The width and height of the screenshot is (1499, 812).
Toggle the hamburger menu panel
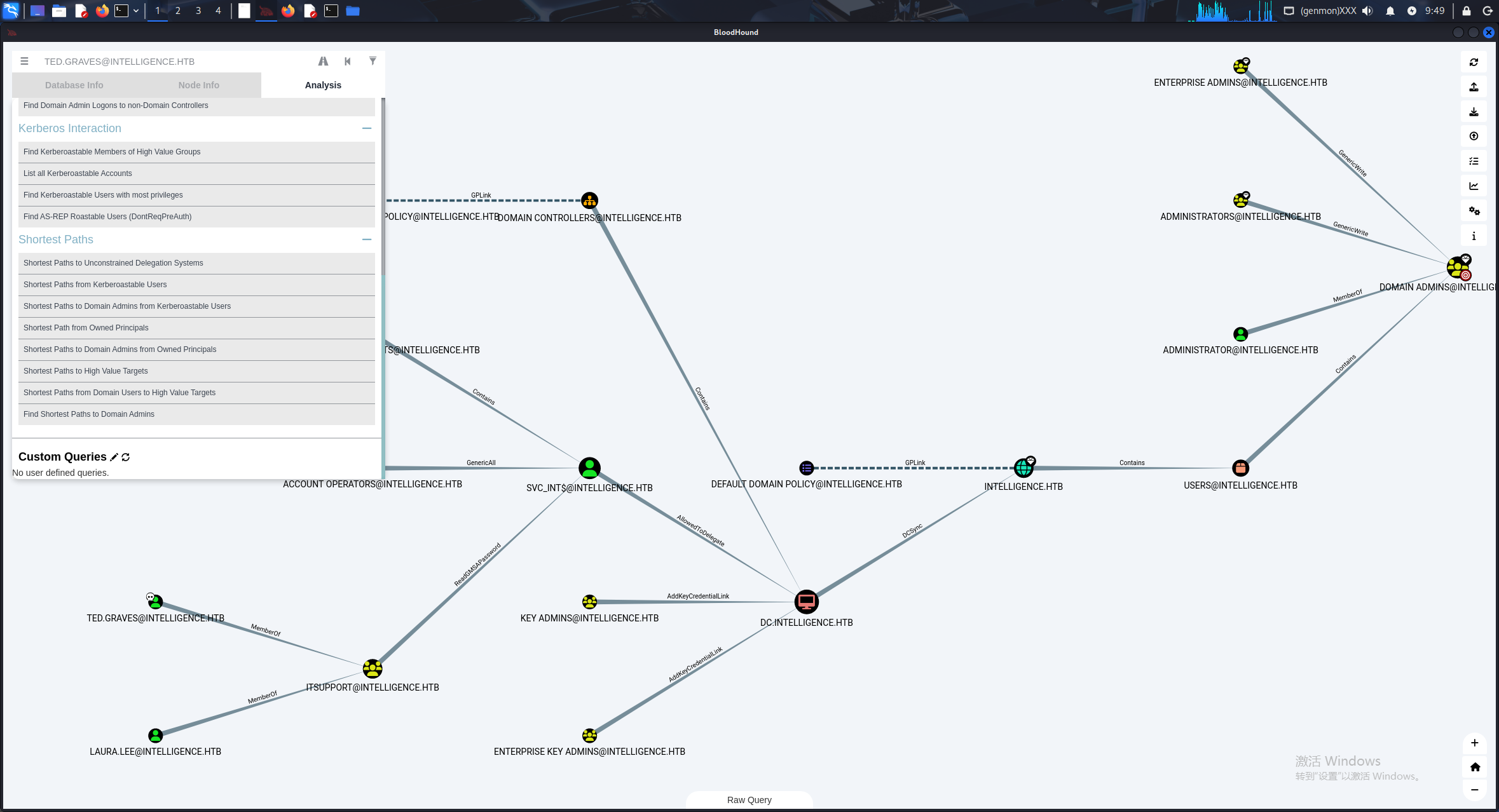coord(24,62)
